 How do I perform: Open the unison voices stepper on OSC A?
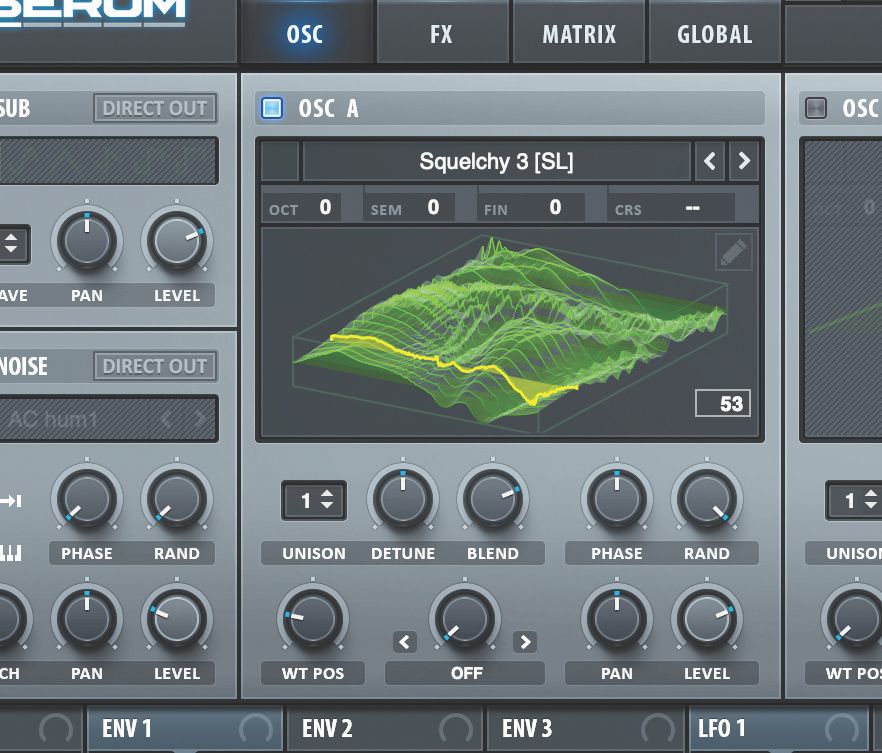coord(313,500)
